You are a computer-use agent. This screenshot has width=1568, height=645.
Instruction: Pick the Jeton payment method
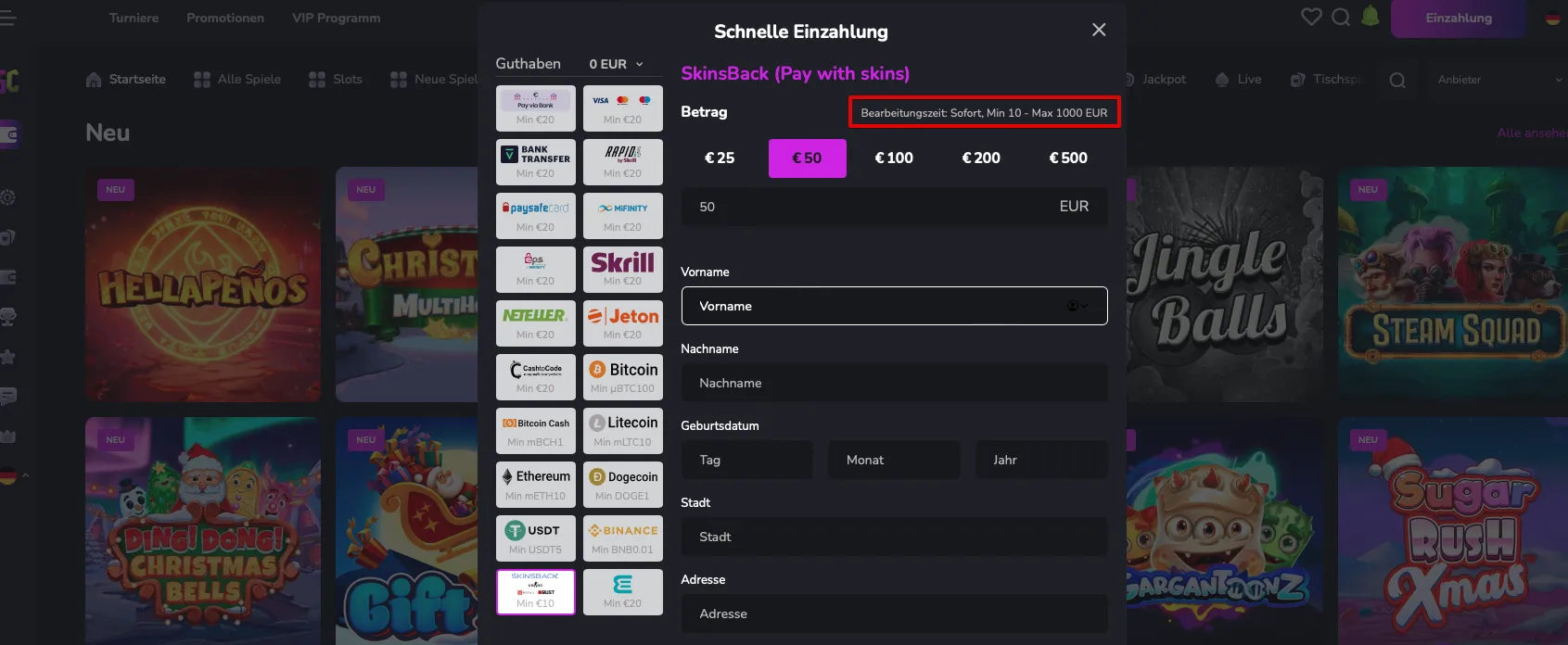(x=622, y=322)
